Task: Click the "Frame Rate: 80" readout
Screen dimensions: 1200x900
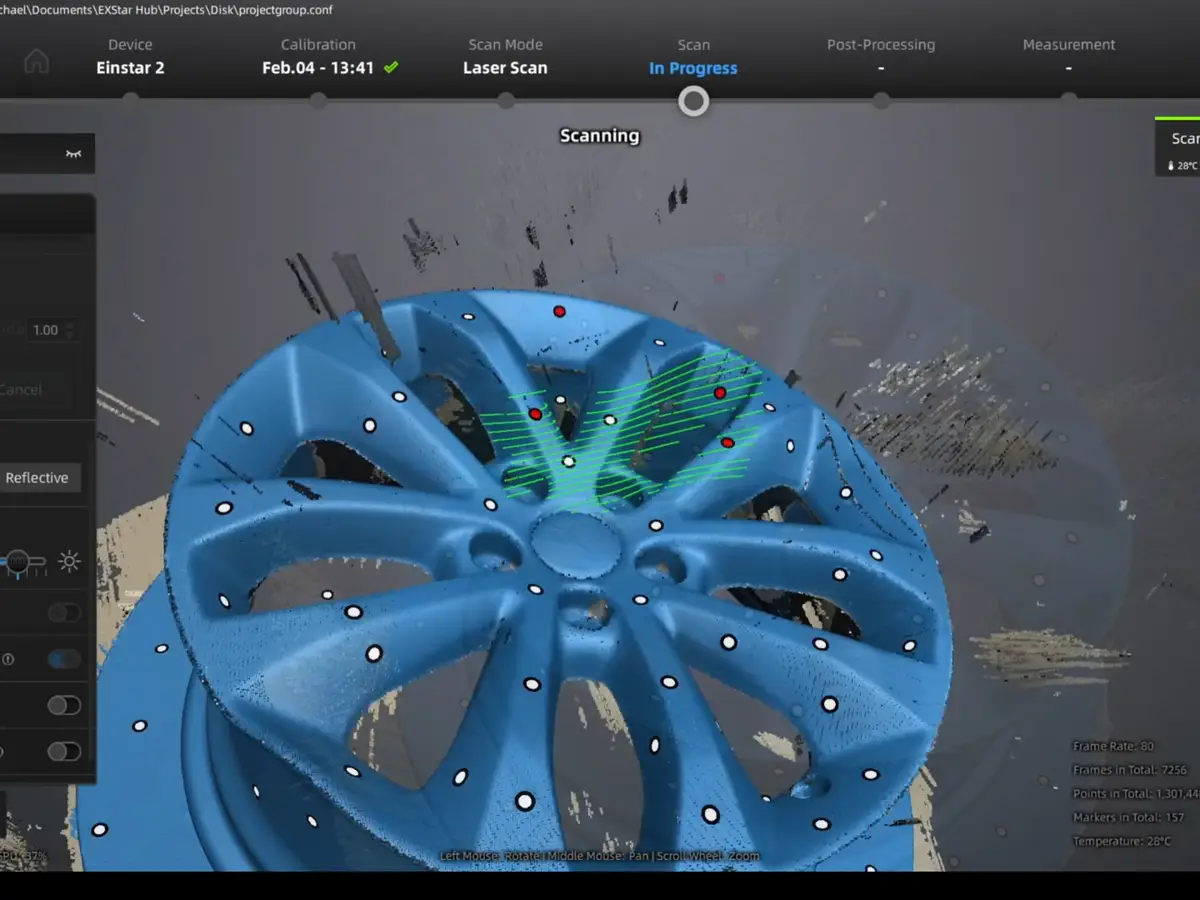Action: [1113, 746]
